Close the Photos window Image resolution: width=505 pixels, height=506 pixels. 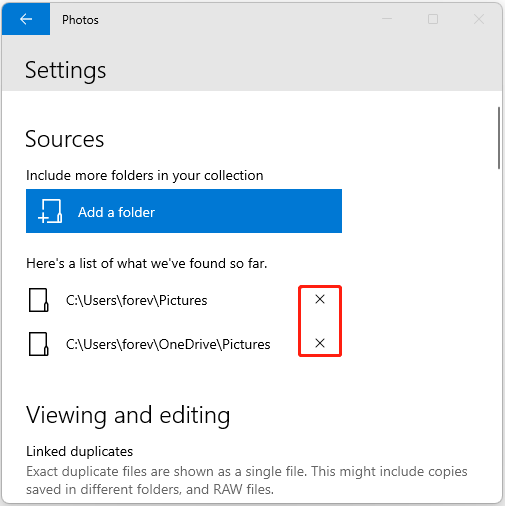(x=479, y=19)
